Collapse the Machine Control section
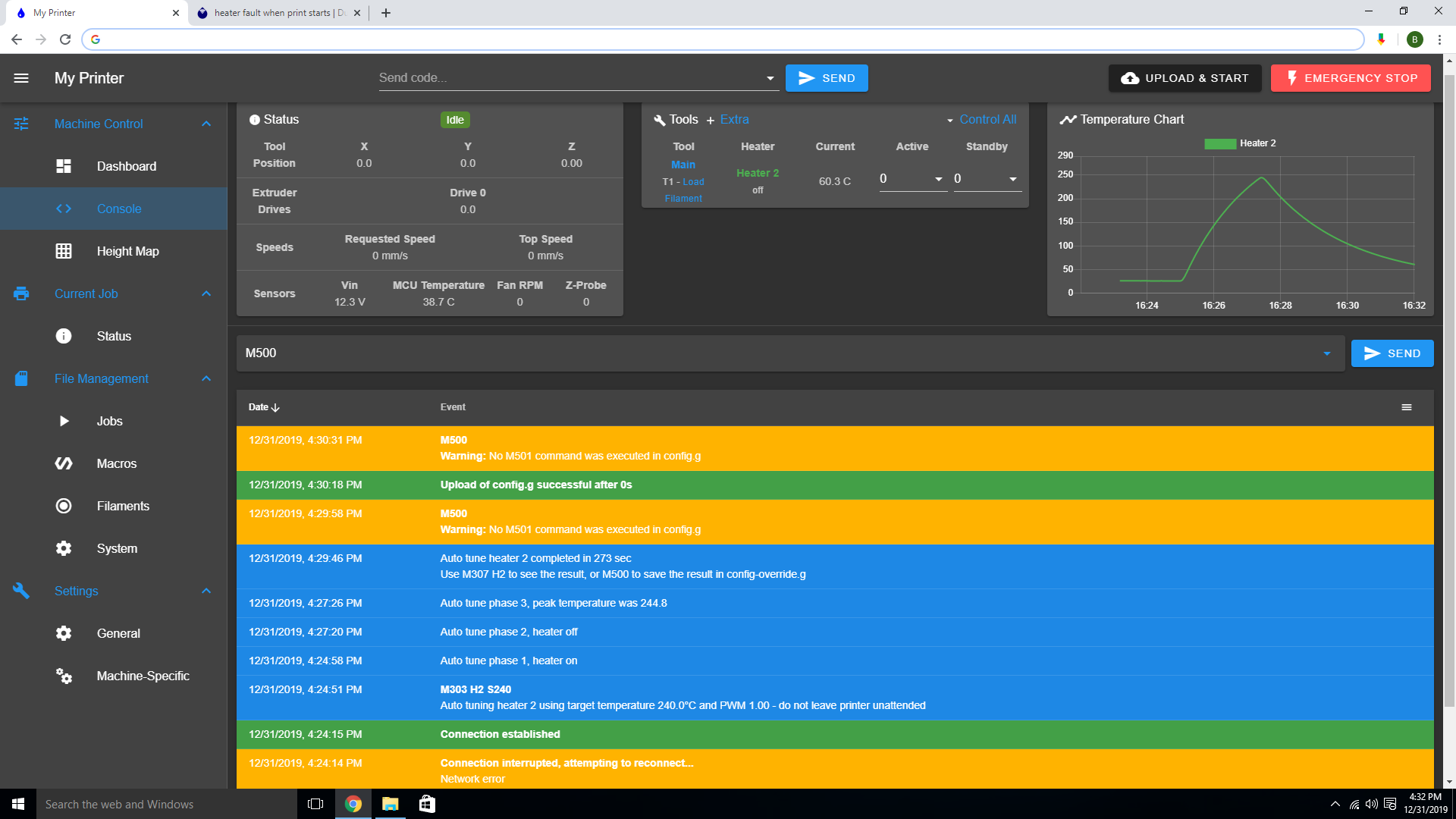The height and width of the screenshot is (819, 1456). (x=206, y=124)
